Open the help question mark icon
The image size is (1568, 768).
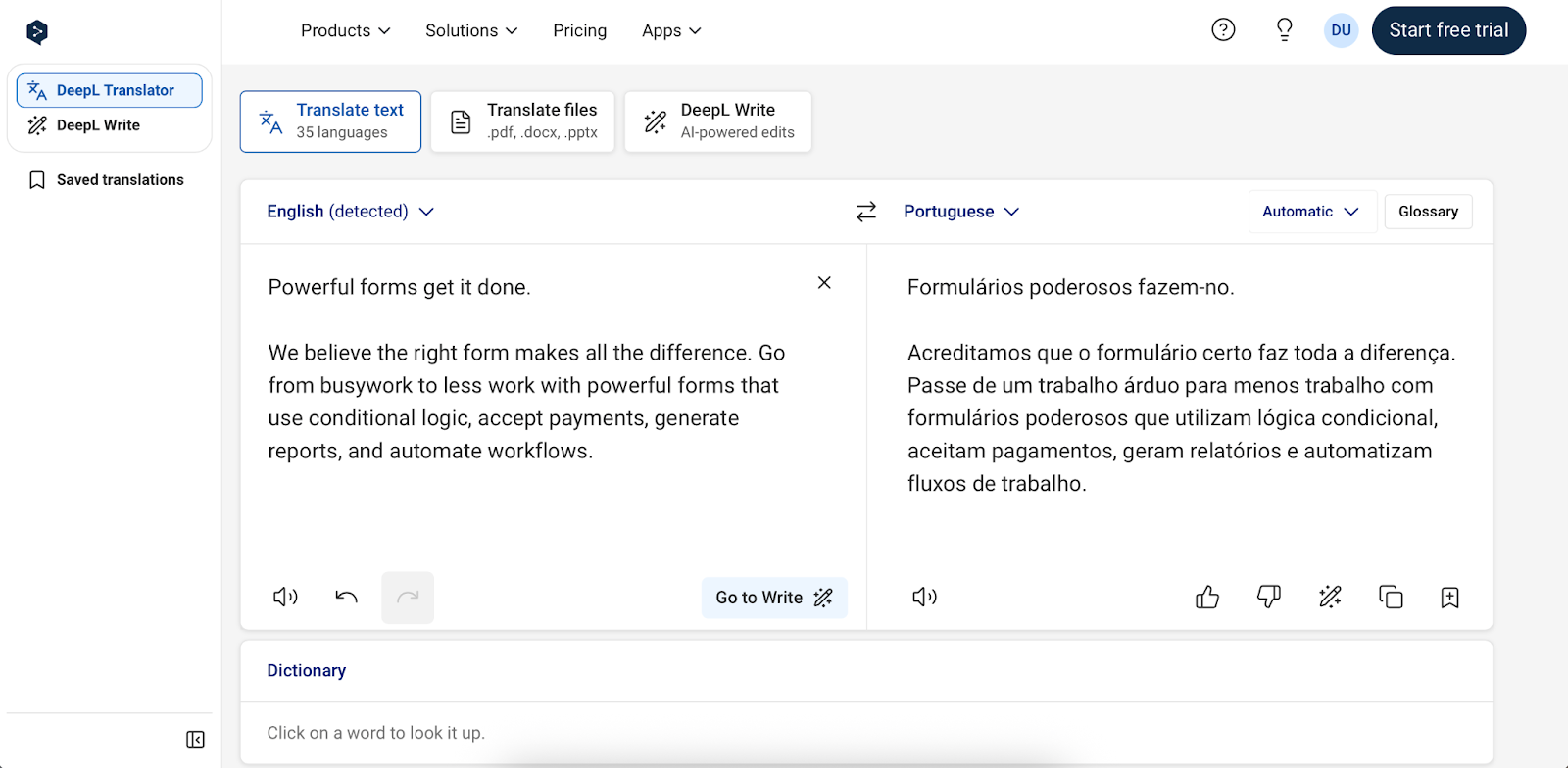click(x=1223, y=30)
